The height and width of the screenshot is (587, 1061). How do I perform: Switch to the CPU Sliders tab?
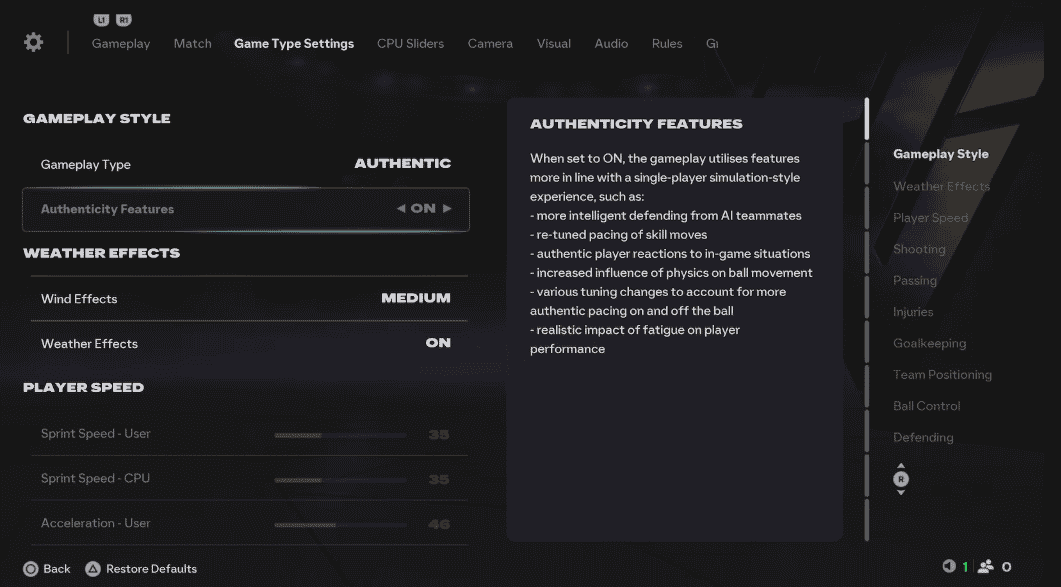coord(410,43)
